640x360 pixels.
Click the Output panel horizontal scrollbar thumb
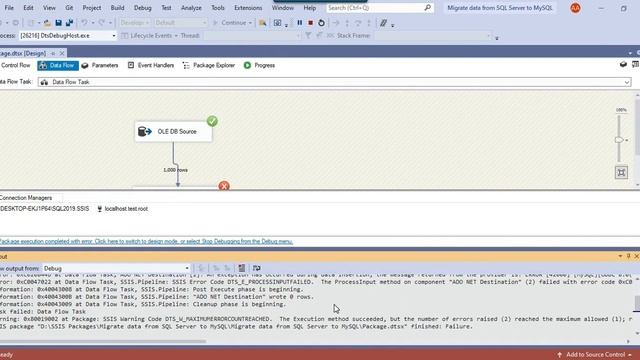click(103, 341)
